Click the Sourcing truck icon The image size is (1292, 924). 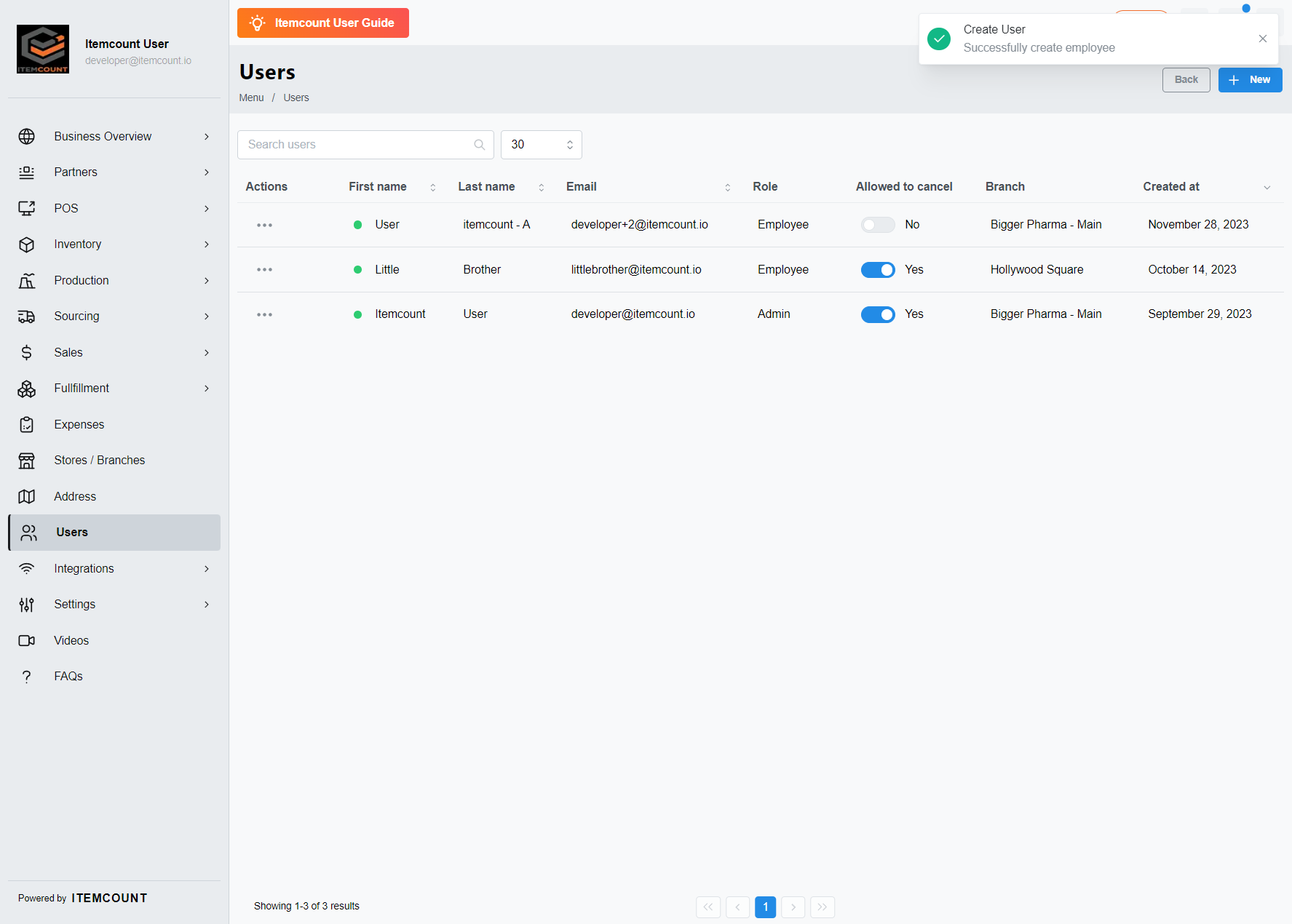point(27,316)
